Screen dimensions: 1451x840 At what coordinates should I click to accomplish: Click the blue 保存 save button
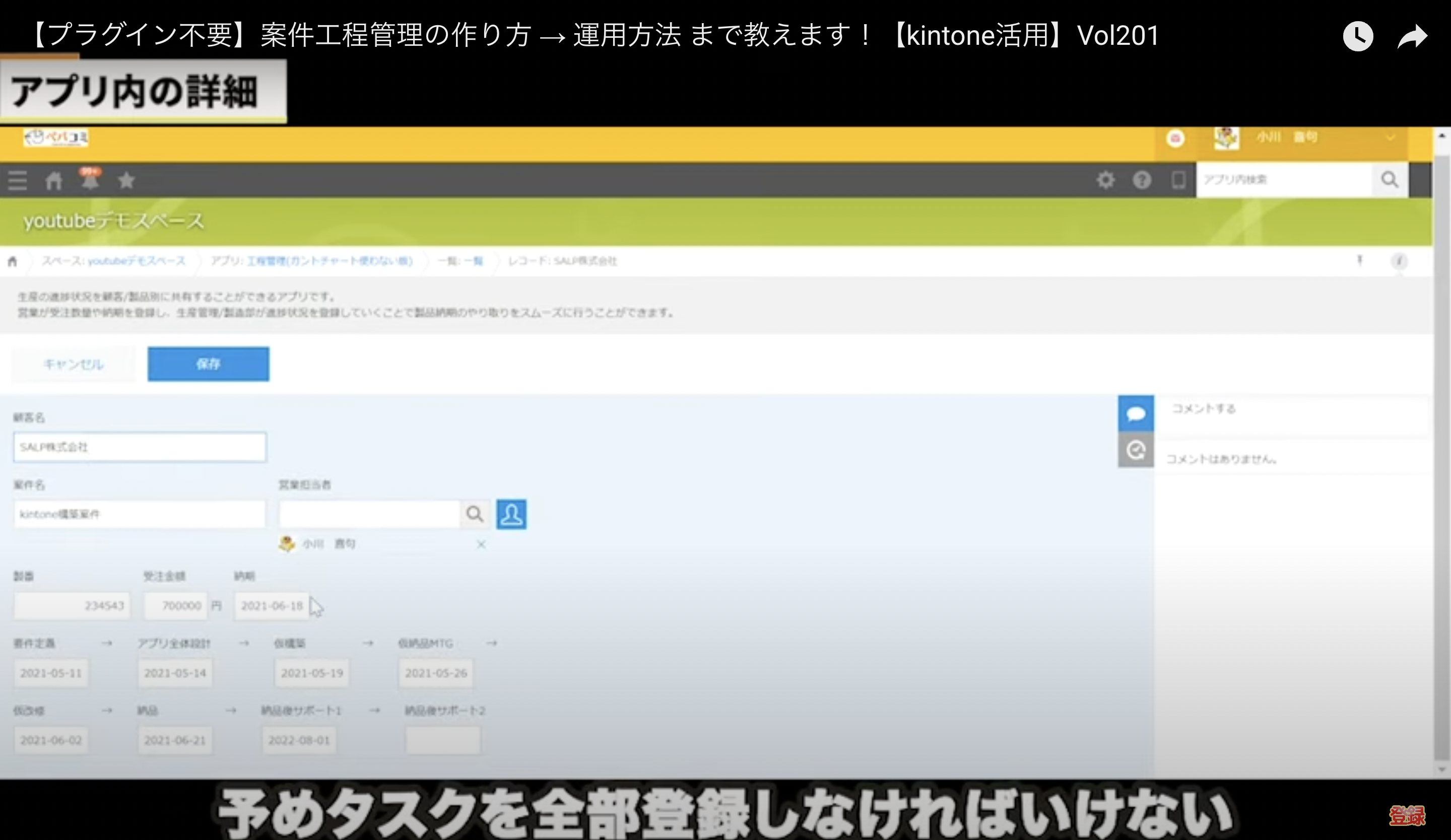pos(208,364)
